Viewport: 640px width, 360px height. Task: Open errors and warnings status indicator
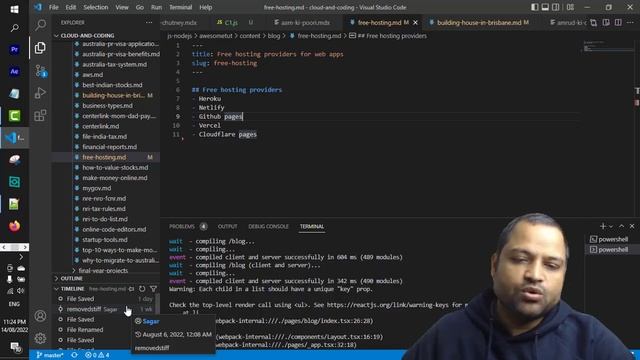pos(97,355)
